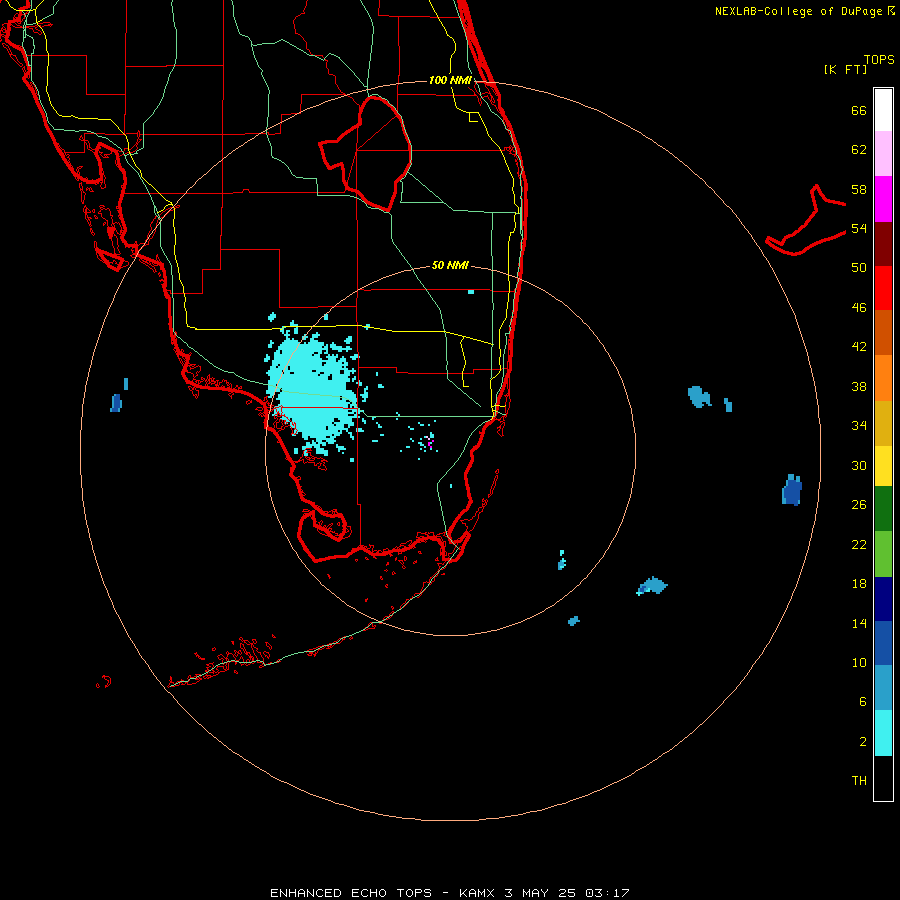
Task: Click the red island outline east of the 100 NMI ring
Action: coord(806,221)
